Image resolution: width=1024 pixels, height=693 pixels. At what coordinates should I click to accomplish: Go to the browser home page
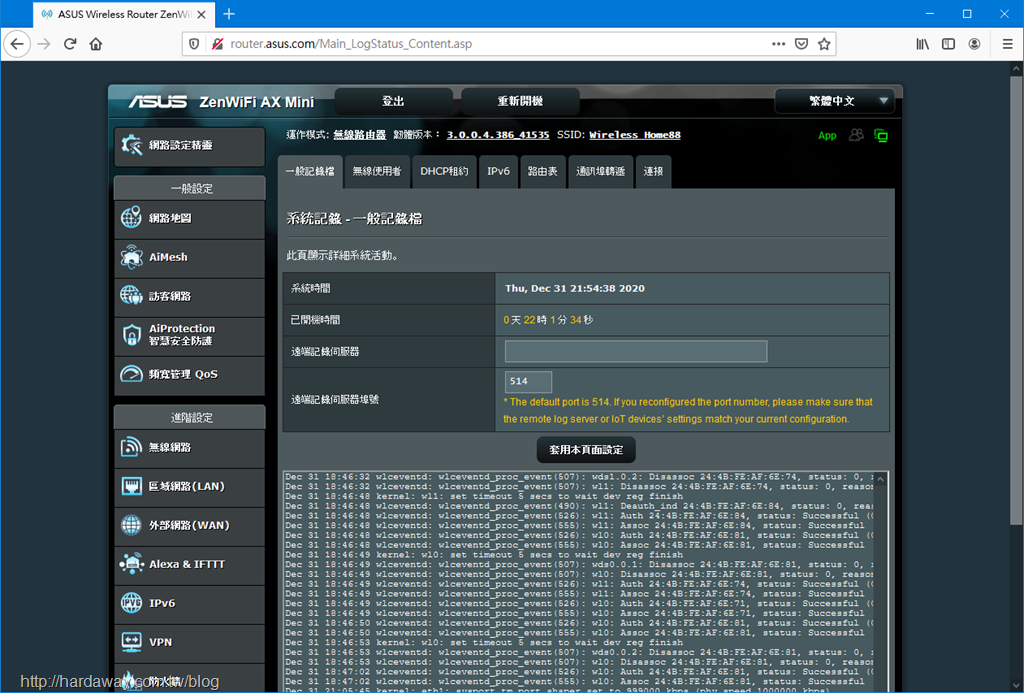point(96,44)
